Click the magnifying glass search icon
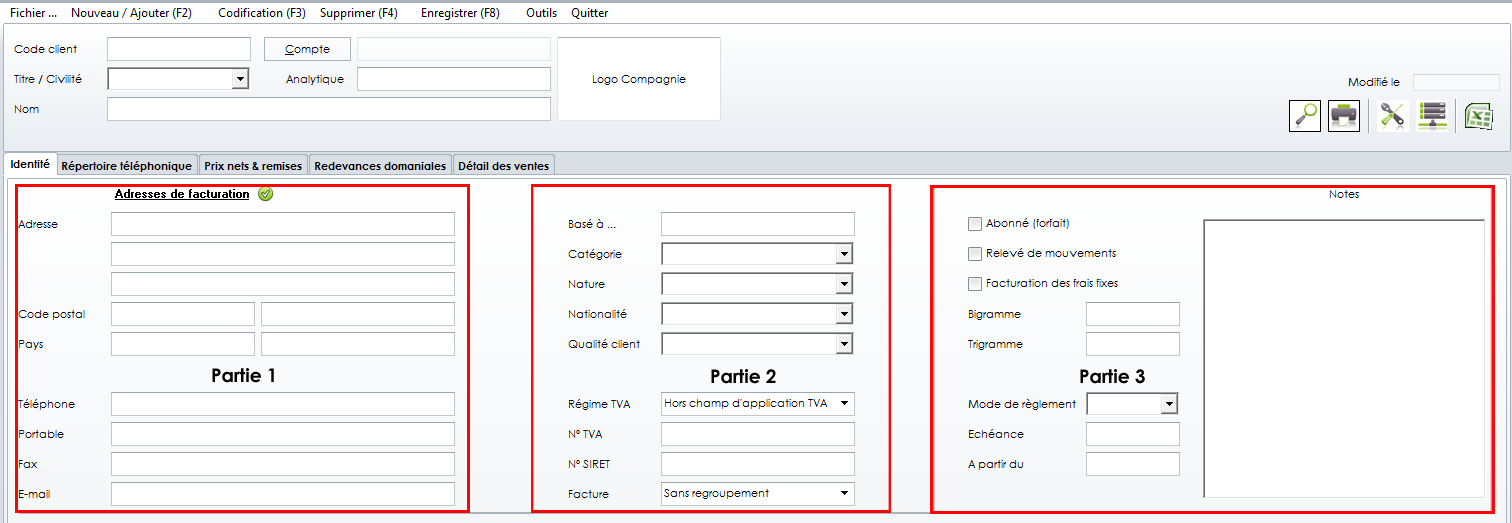The image size is (1512, 523). [1305, 116]
